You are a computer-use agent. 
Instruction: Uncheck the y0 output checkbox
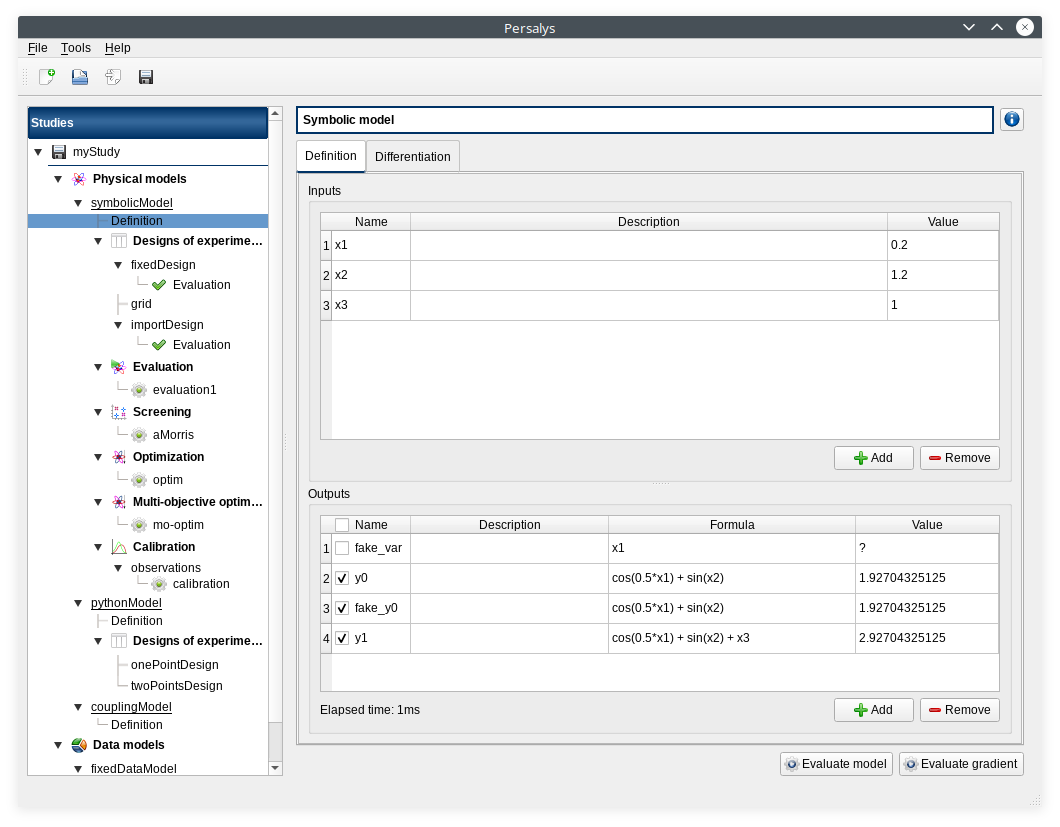(x=342, y=578)
